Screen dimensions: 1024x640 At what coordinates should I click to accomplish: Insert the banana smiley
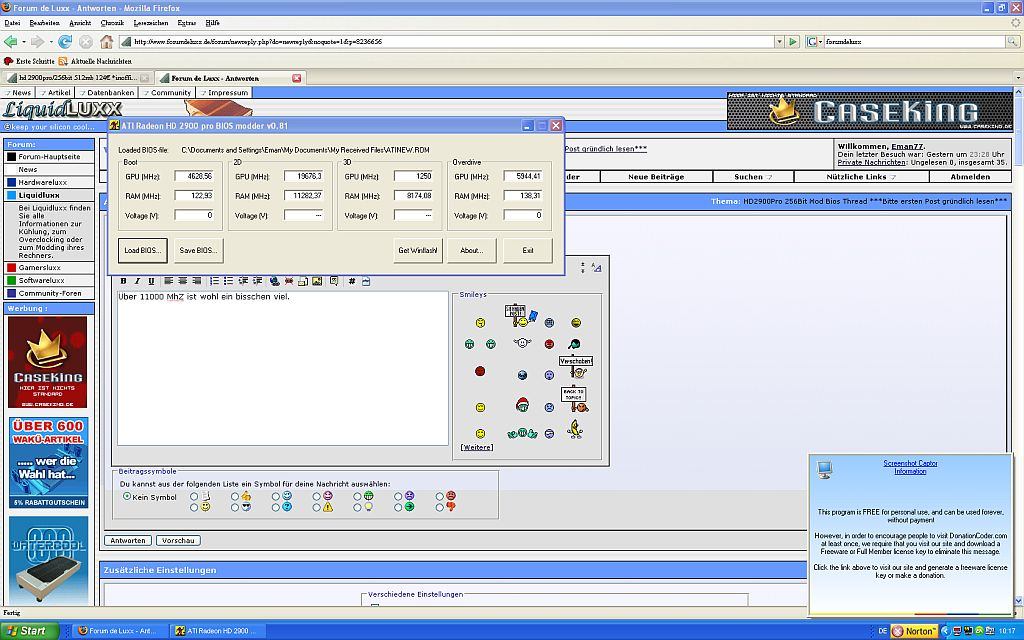pos(575,429)
